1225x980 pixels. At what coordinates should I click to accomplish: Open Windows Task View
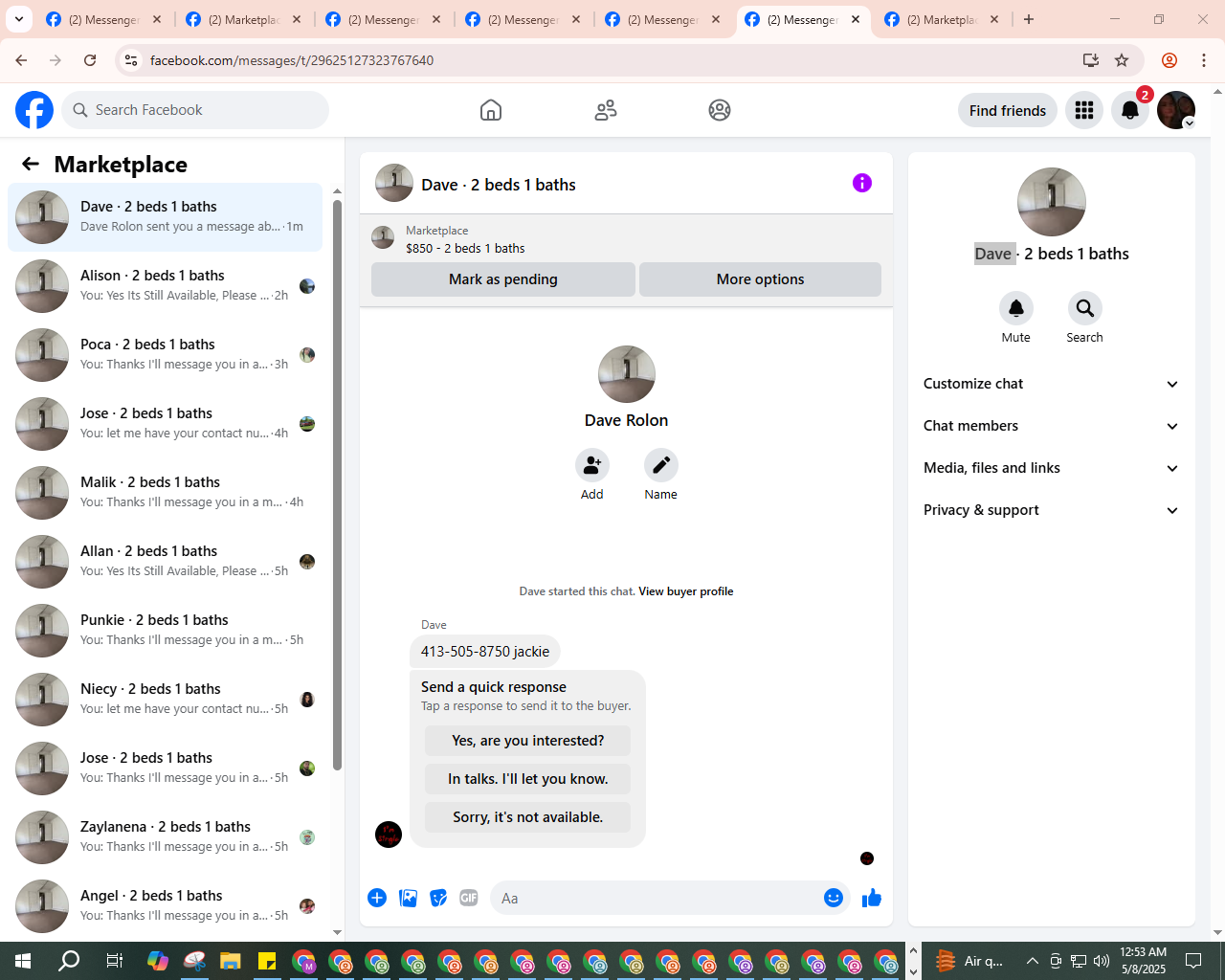[x=114, y=961]
